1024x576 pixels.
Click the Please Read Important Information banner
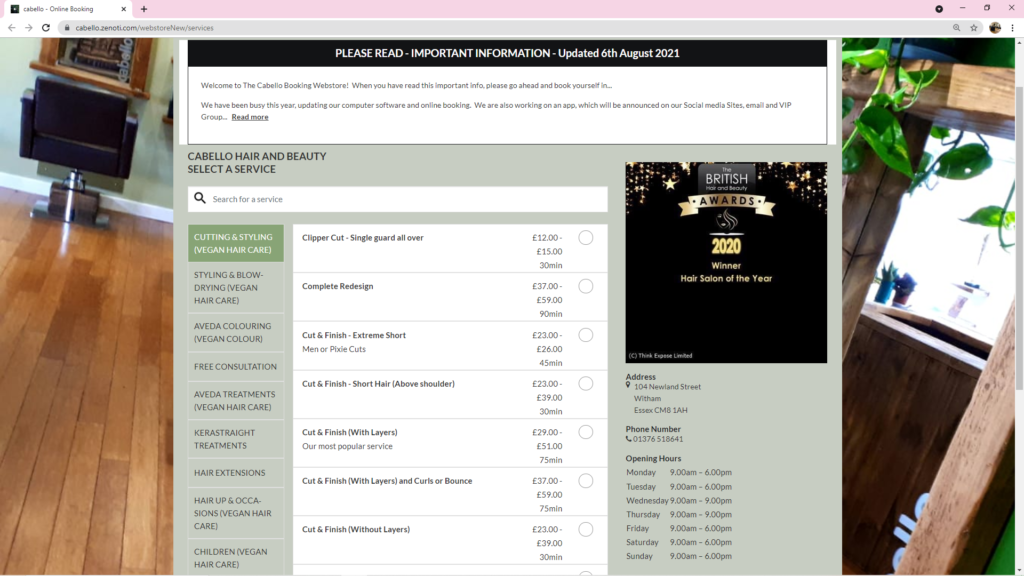507,53
